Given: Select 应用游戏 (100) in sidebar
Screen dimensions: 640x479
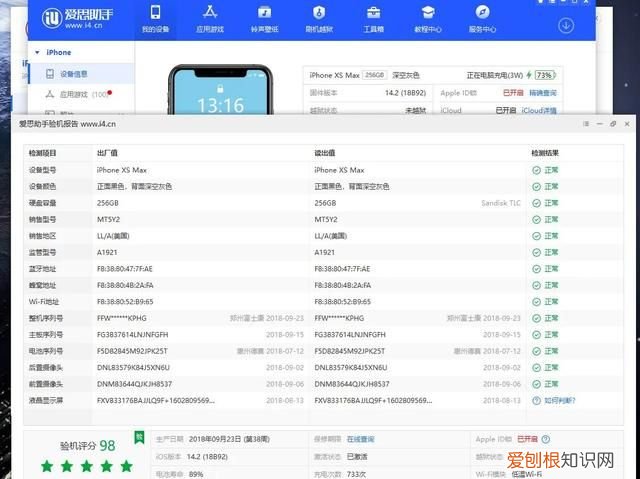Looking at the screenshot, I should (81, 94).
